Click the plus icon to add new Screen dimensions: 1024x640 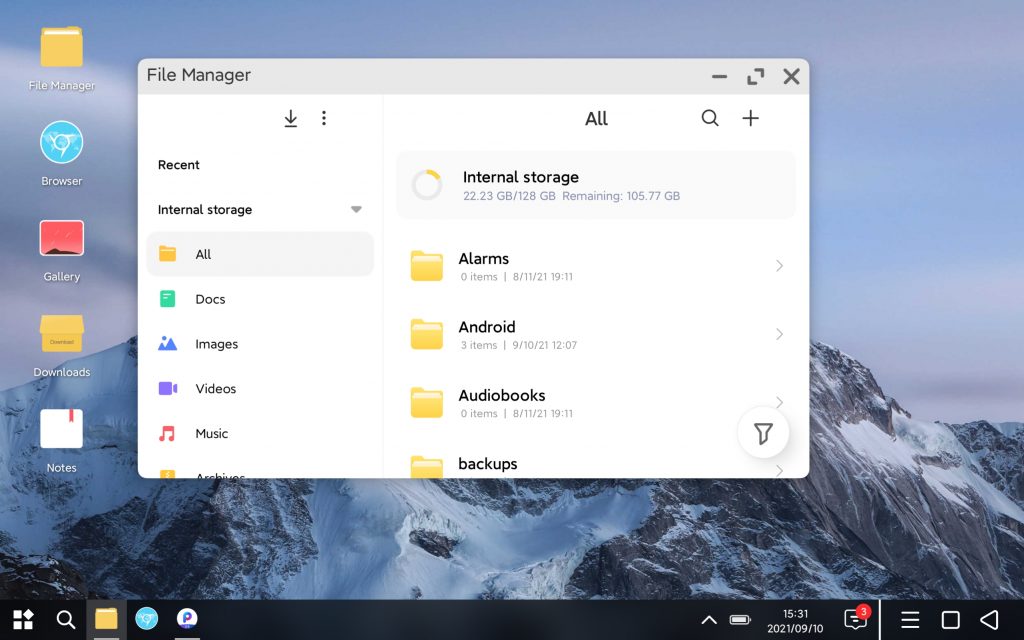(x=750, y=118)
